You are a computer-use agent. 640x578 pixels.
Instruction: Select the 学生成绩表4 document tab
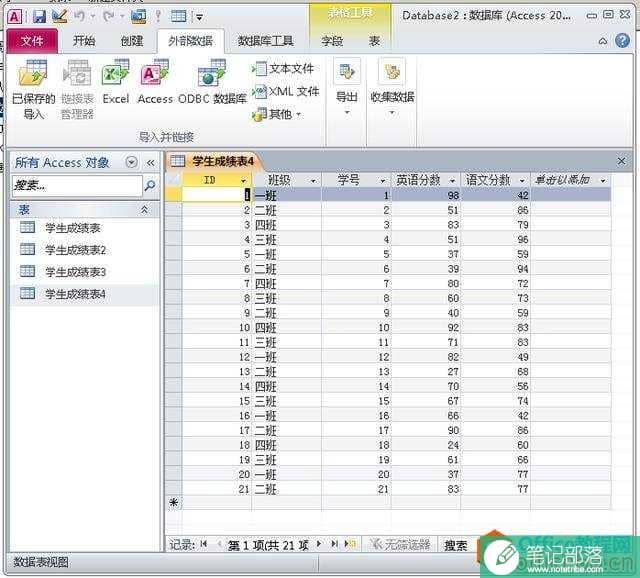point(214,161)
